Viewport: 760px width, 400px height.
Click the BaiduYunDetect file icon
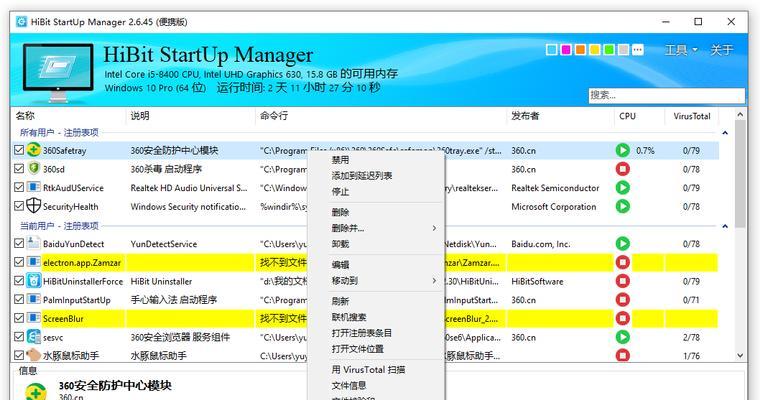tap(33, 243)
